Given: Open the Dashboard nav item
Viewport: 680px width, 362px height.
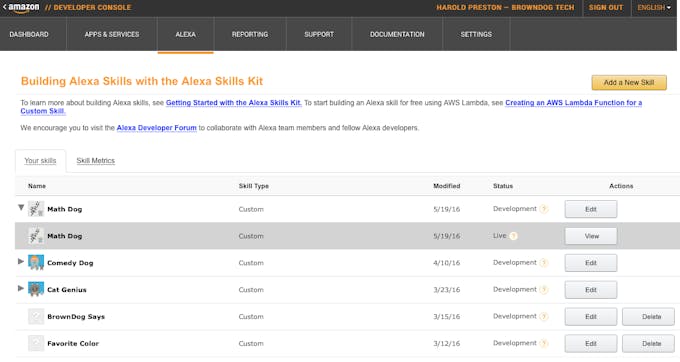Looking at the screenshot, I should [x=29, y=34].
